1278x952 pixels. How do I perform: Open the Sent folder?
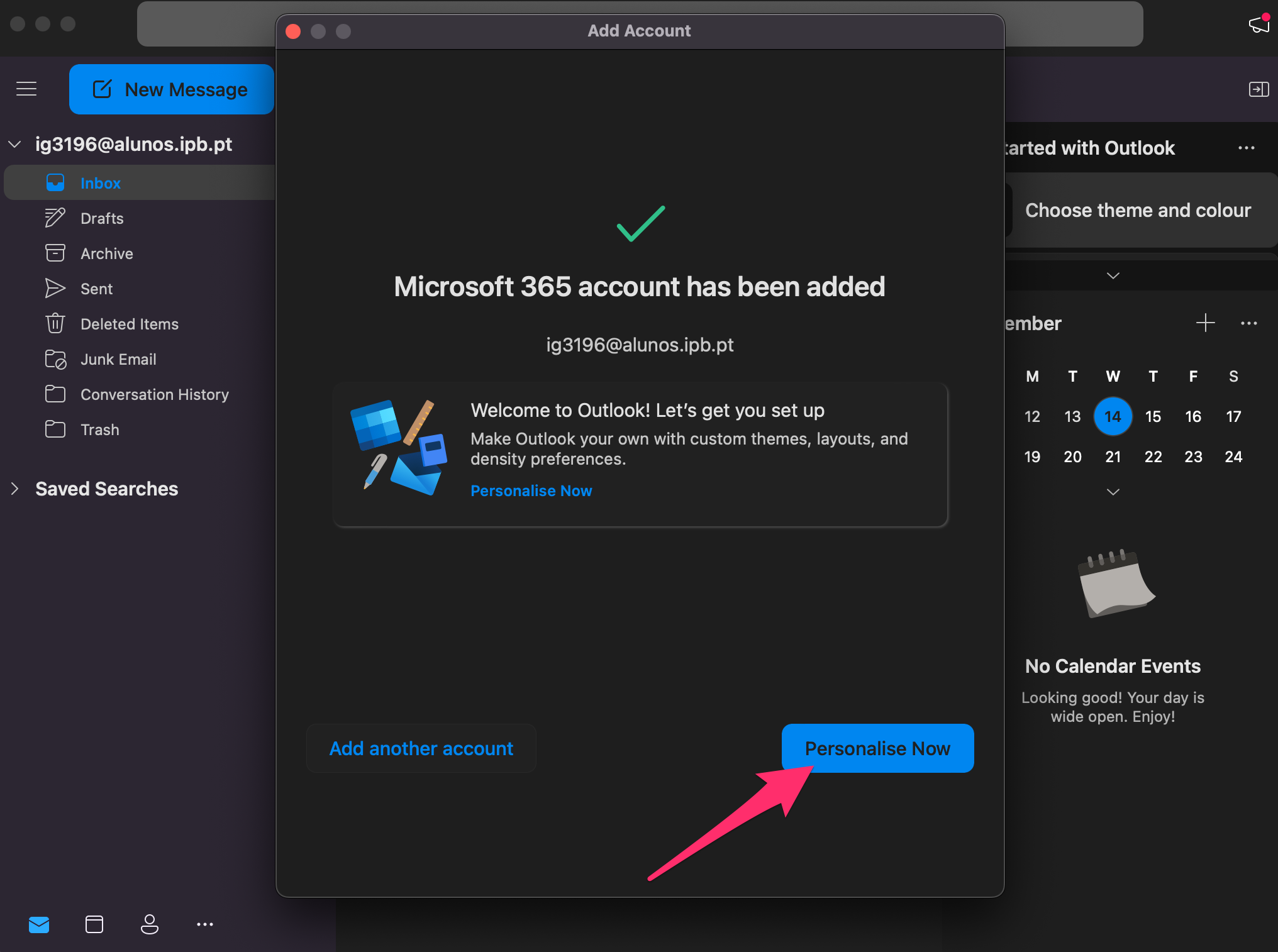(140, 289)
